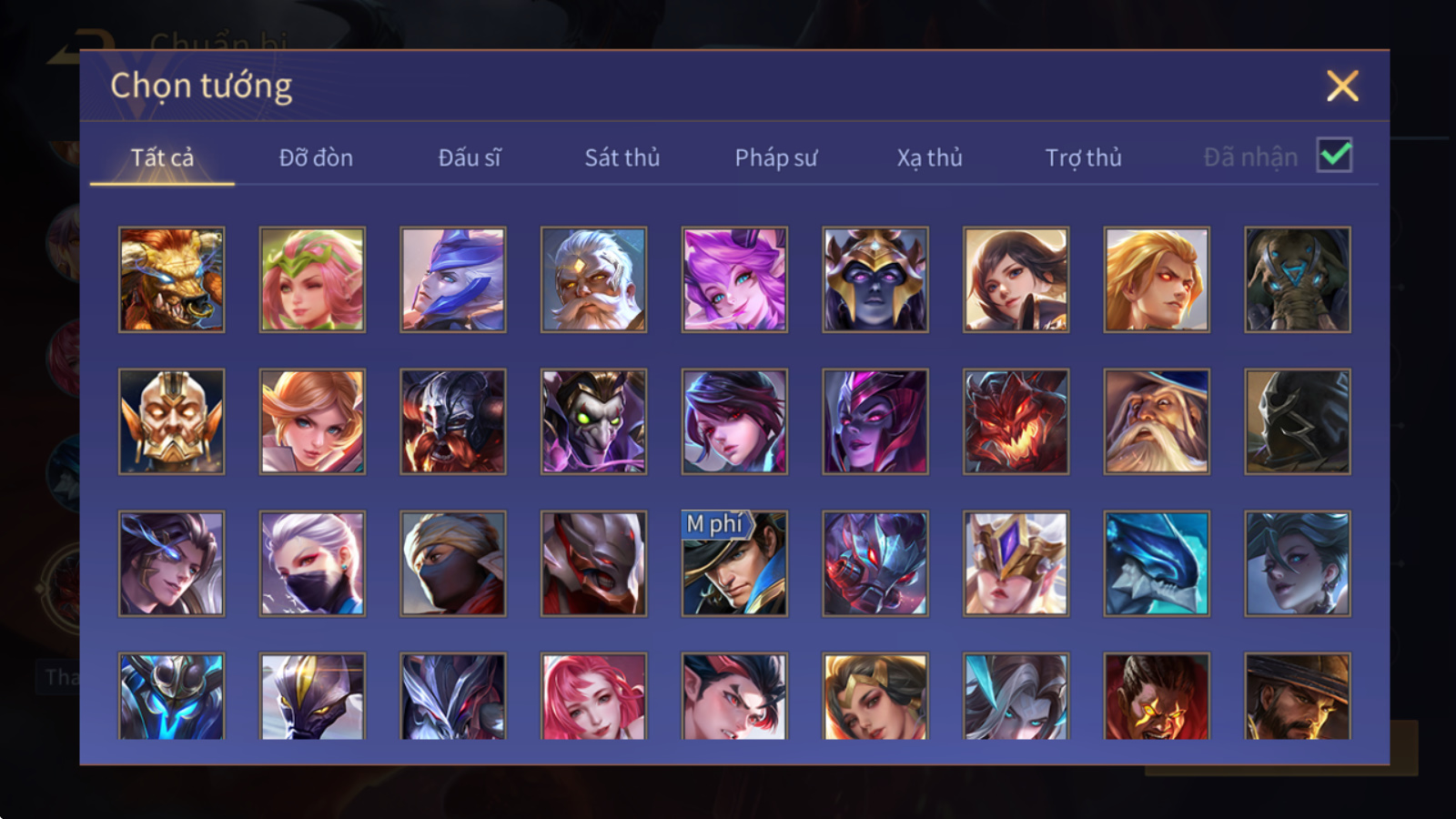Pick the gray-bearded wizard with hat
The image size is (1456, 819).
pyautogui.click(x=1157, y=421)
